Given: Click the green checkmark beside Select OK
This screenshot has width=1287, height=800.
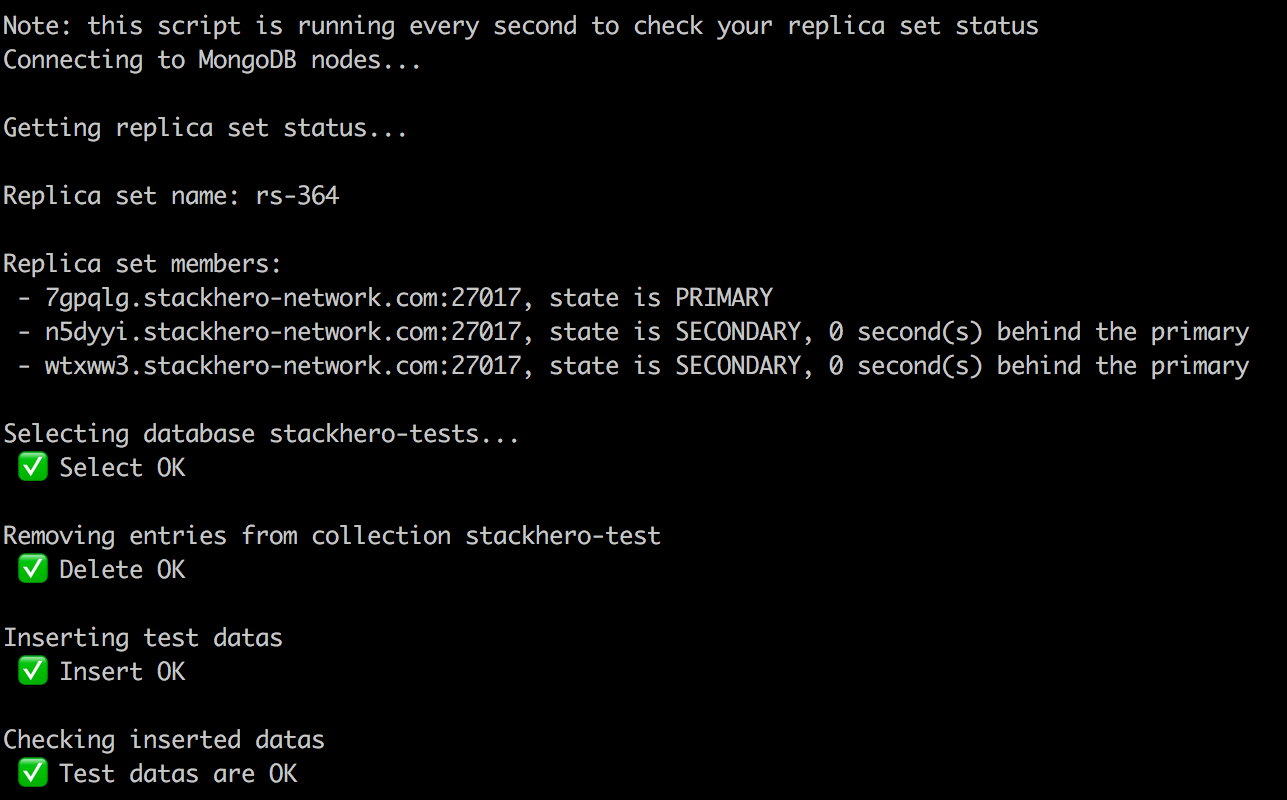Looking at the screenshot, I should (33, 468).
